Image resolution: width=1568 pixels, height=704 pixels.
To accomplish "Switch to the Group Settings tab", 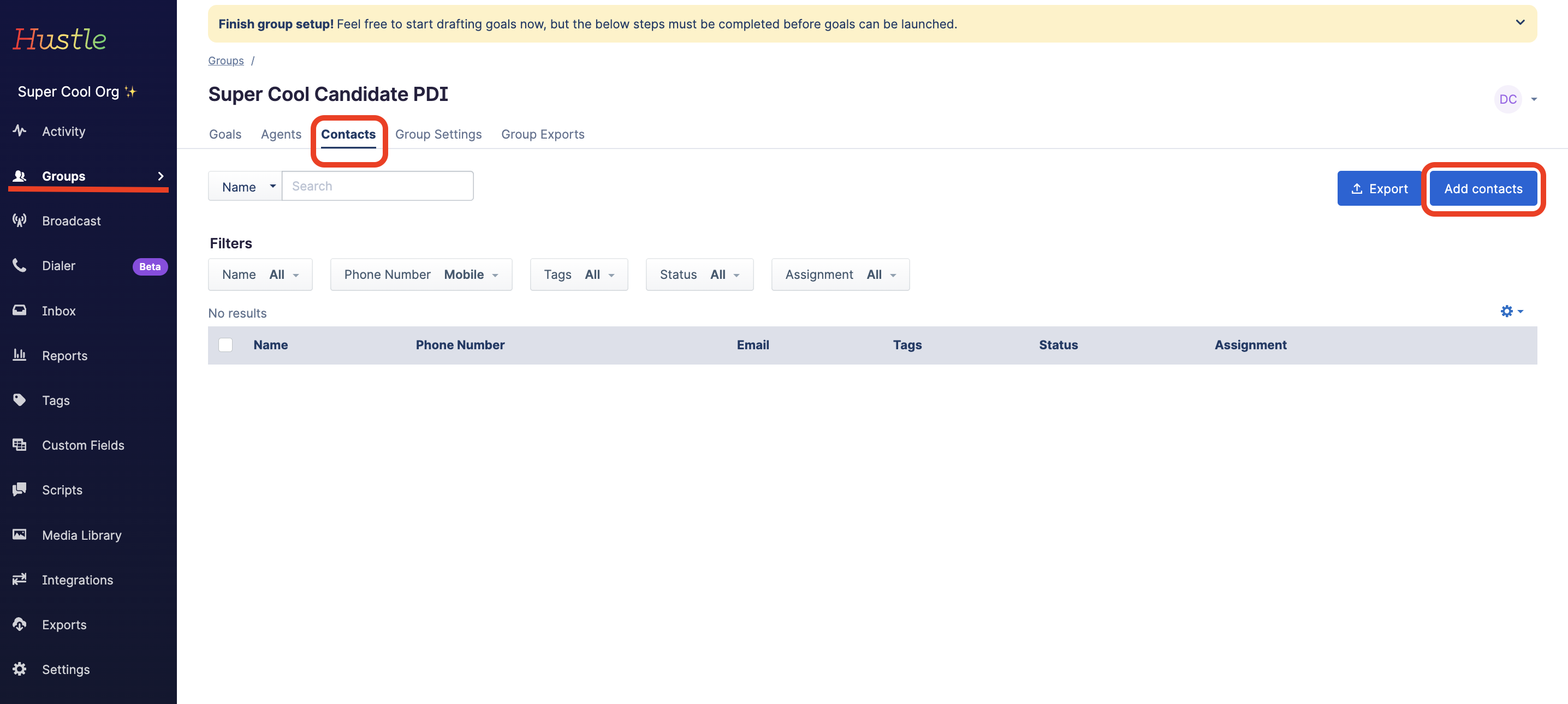I will 438,134.
